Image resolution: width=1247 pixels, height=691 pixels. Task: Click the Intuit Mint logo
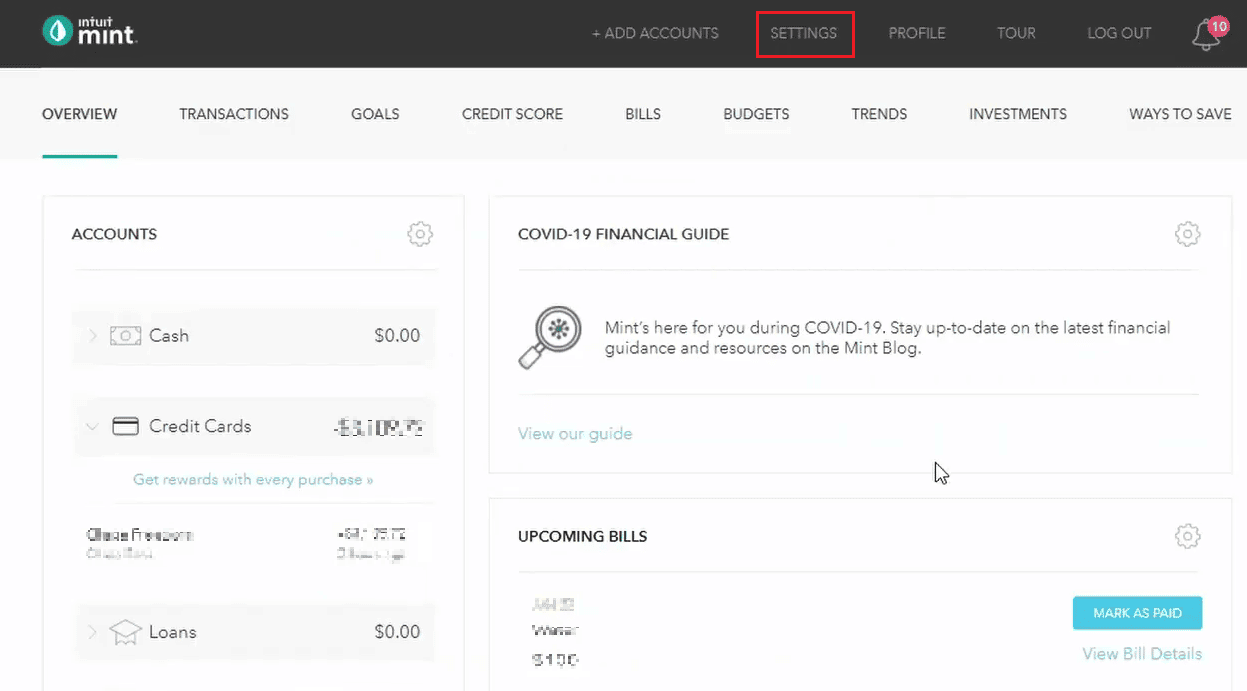(x=88, y=31)
